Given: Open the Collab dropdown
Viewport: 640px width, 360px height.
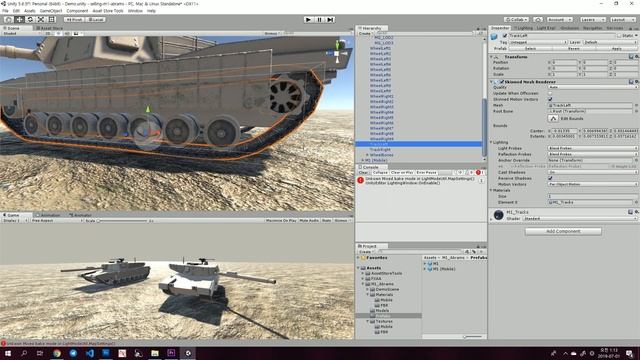Looking at the screenshot, I should pos(516,19).
